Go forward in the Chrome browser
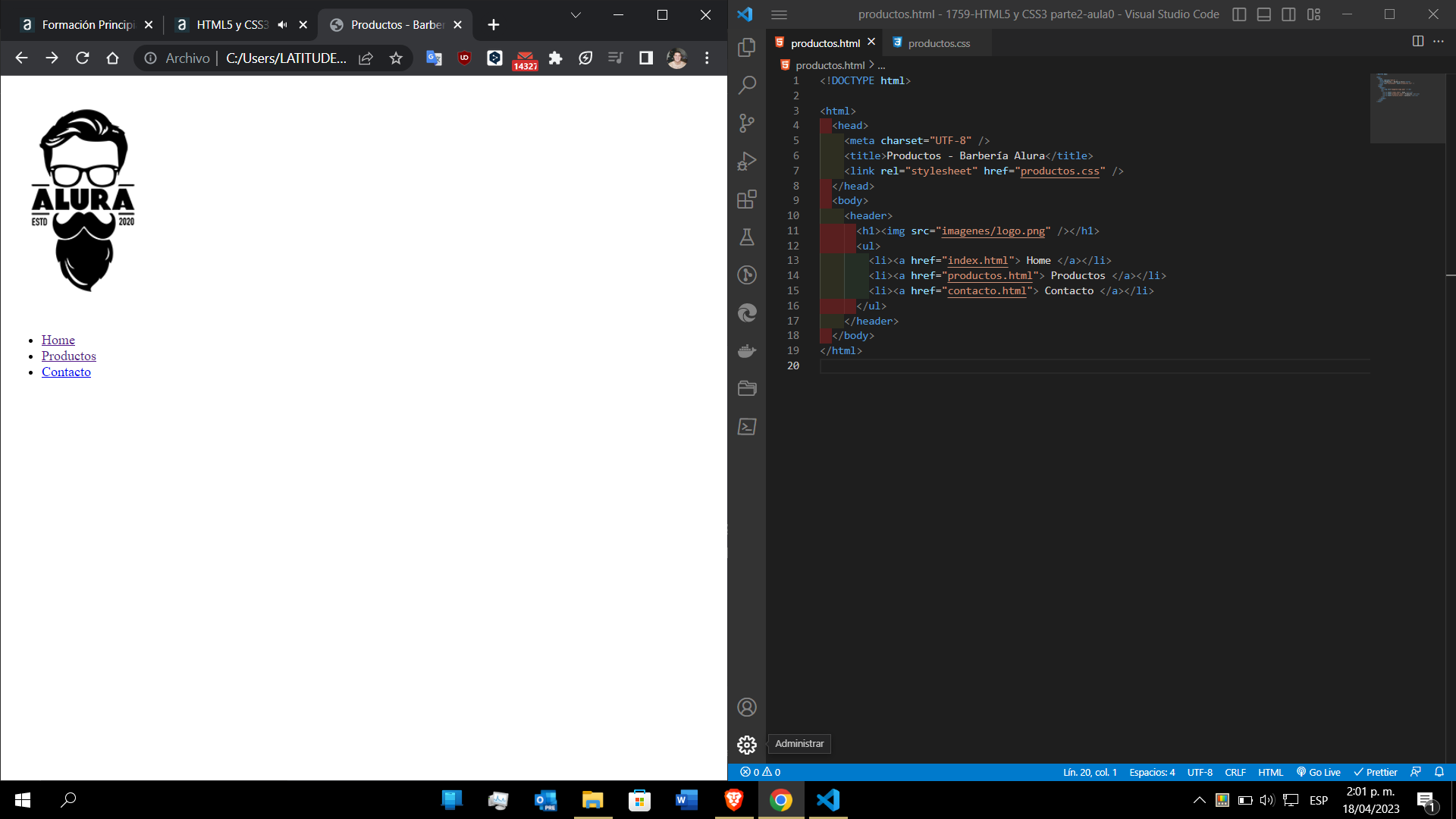This screenshot has height=819, width=1456. point(52,58)
